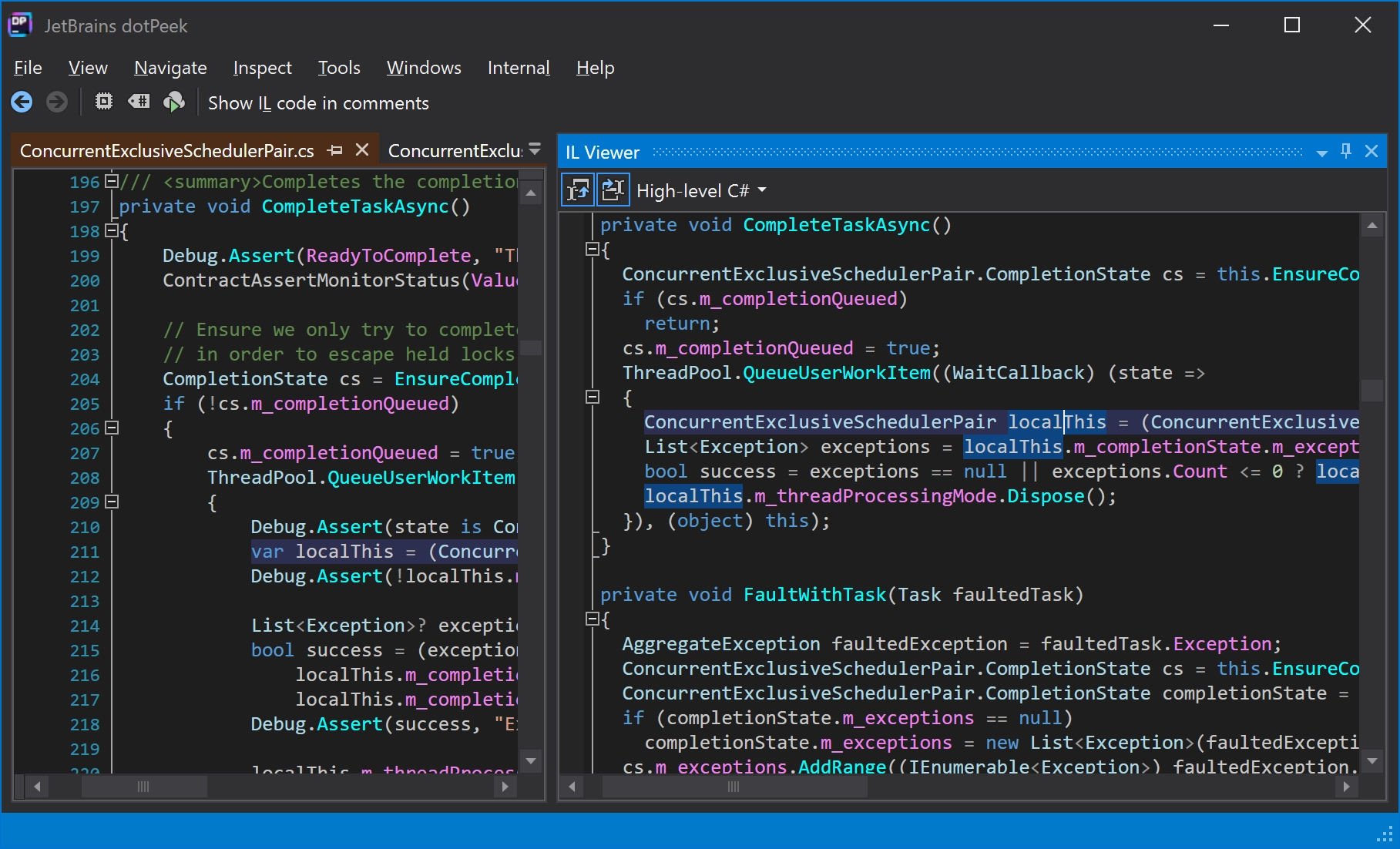Toggle IL Viewer auto-hide pin

pyautogui.click(x=1346, y=151)
